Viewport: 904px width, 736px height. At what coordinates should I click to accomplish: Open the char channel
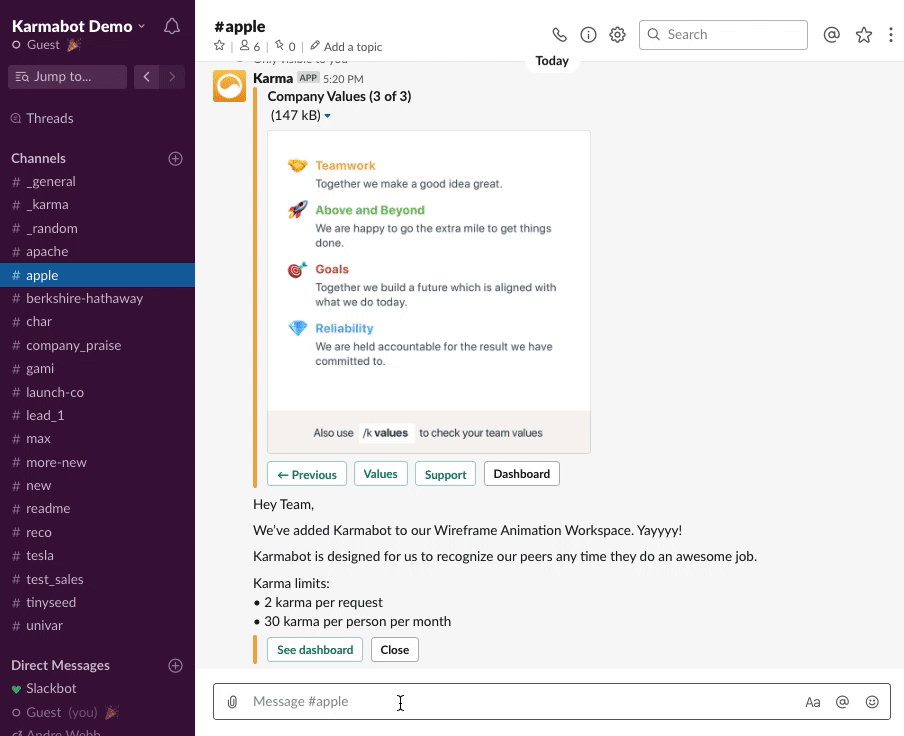[x=97, y=322]
